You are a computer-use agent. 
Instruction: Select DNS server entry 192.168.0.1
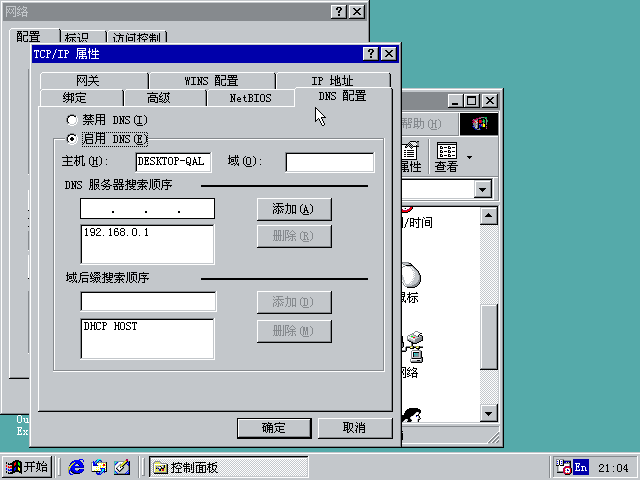(x=116, y=232)
